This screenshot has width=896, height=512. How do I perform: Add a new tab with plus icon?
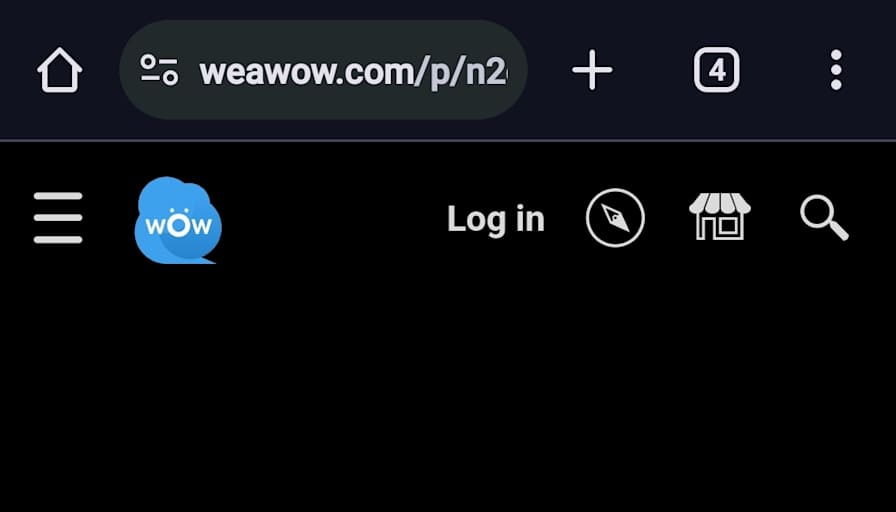pyautogui.click(x=592, y=70)
